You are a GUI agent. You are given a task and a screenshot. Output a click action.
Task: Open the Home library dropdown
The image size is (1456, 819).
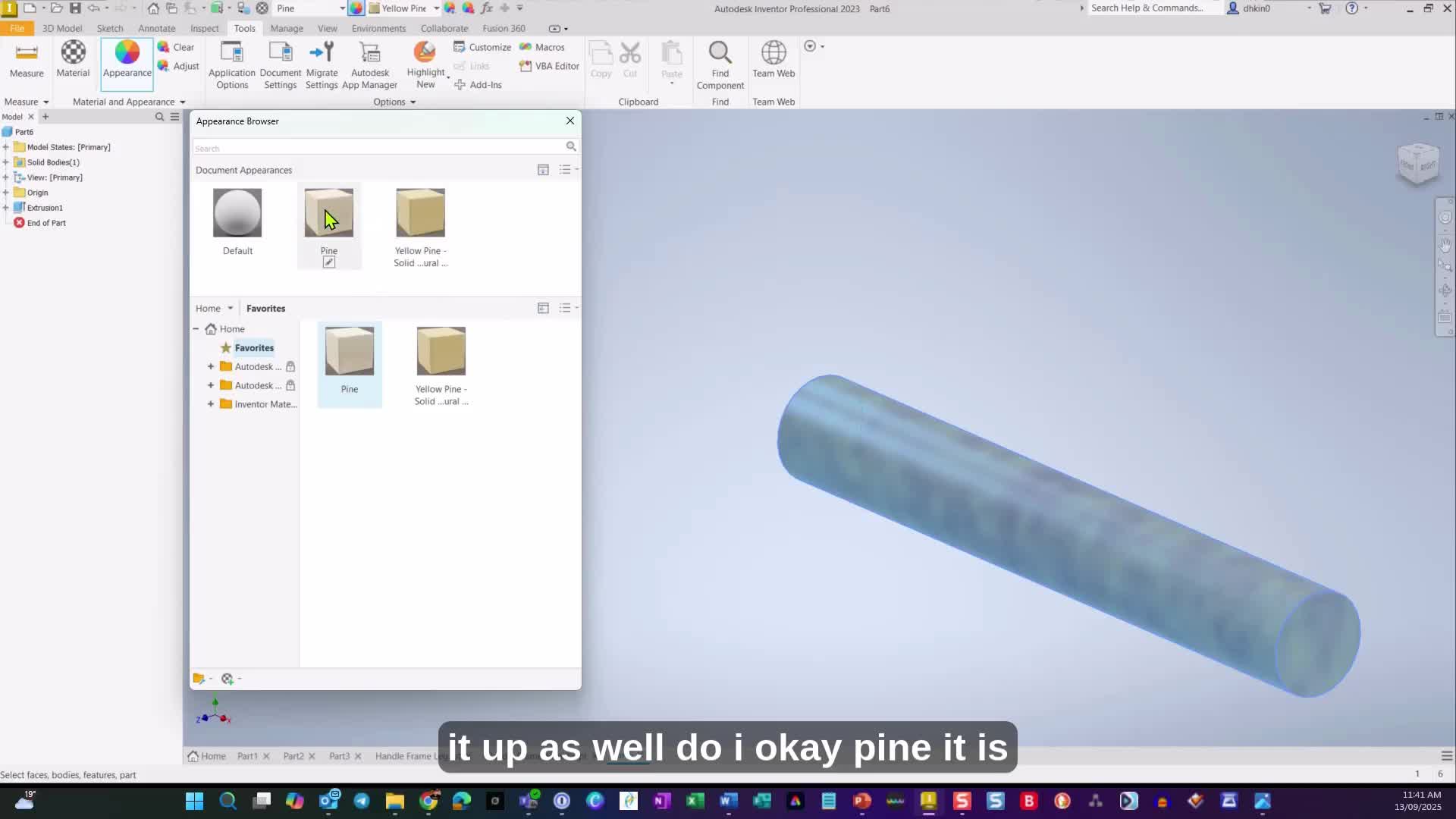point(230,309)
